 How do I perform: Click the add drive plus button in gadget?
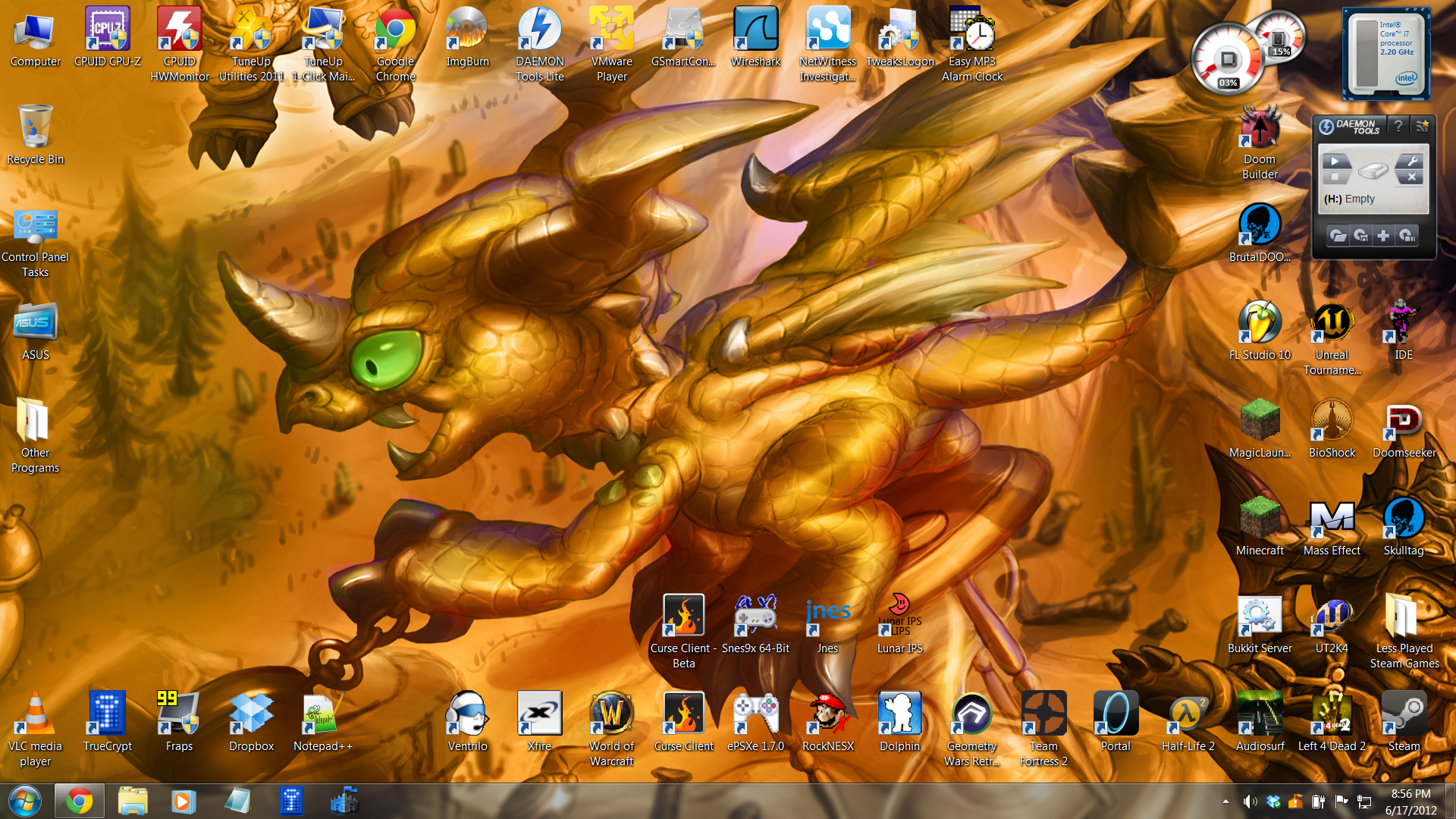1383,236
